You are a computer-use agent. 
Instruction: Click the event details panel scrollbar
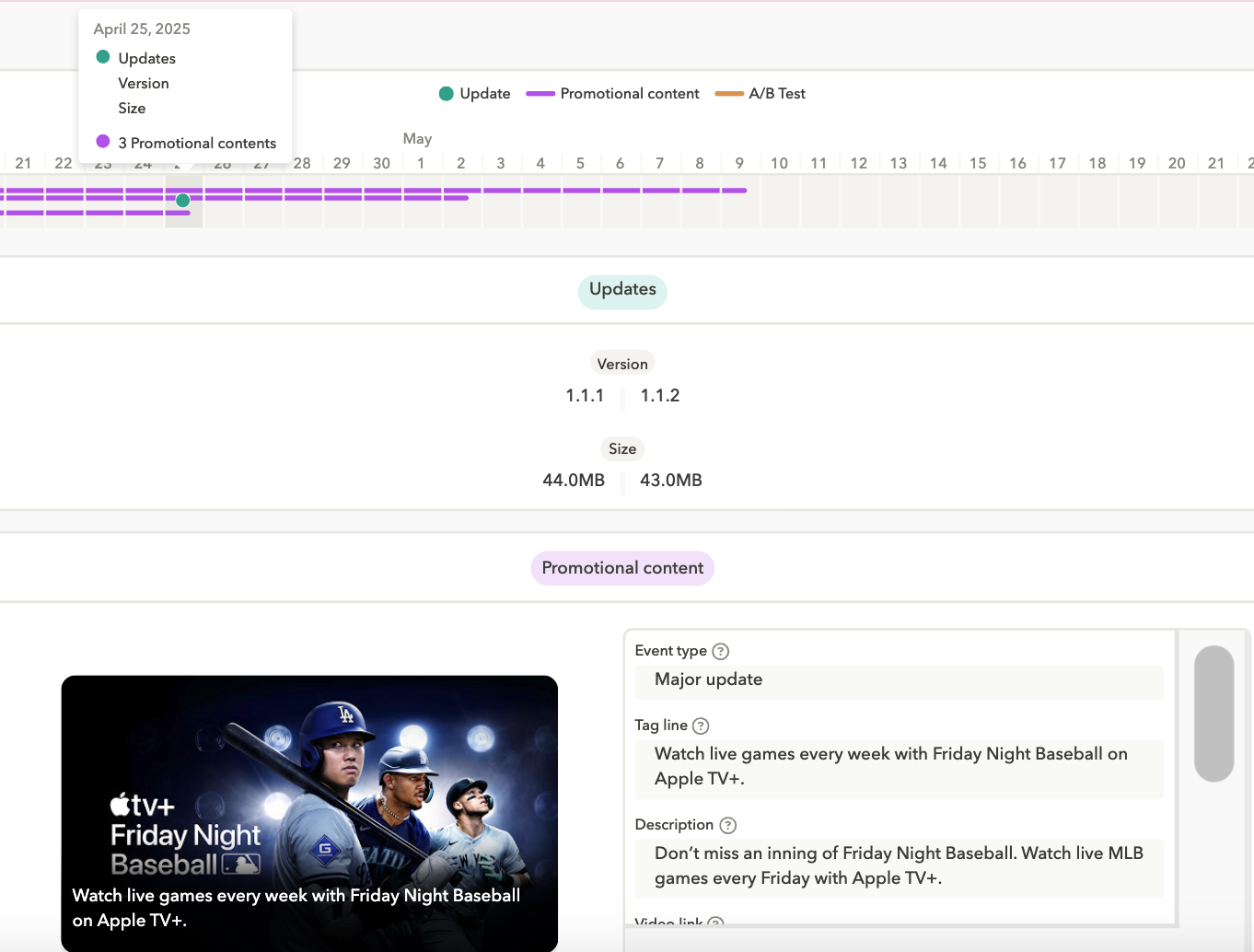[x=1213, y=714]
